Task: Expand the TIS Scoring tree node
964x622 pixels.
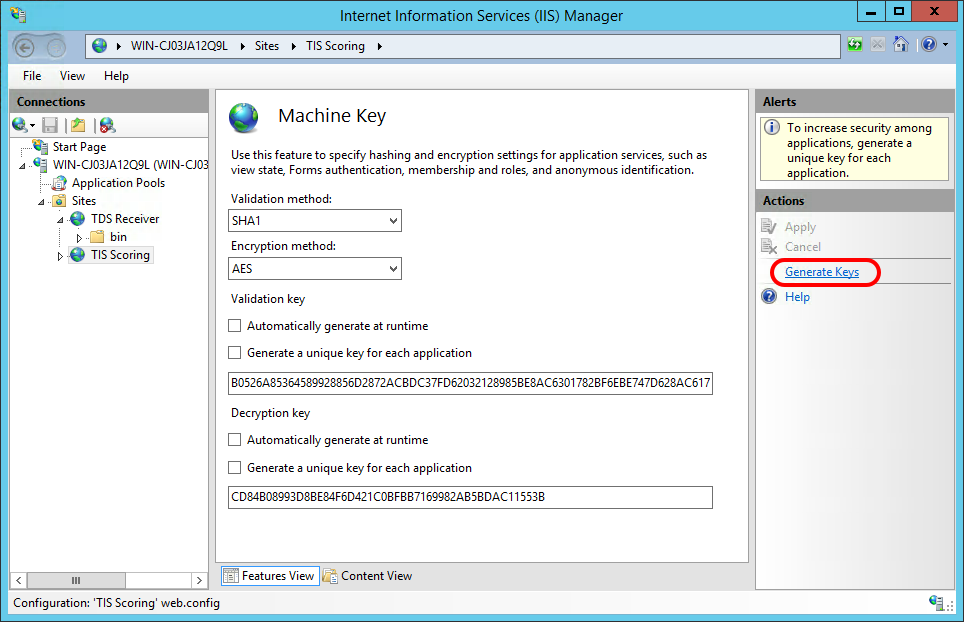Action: tap(60, 256)
